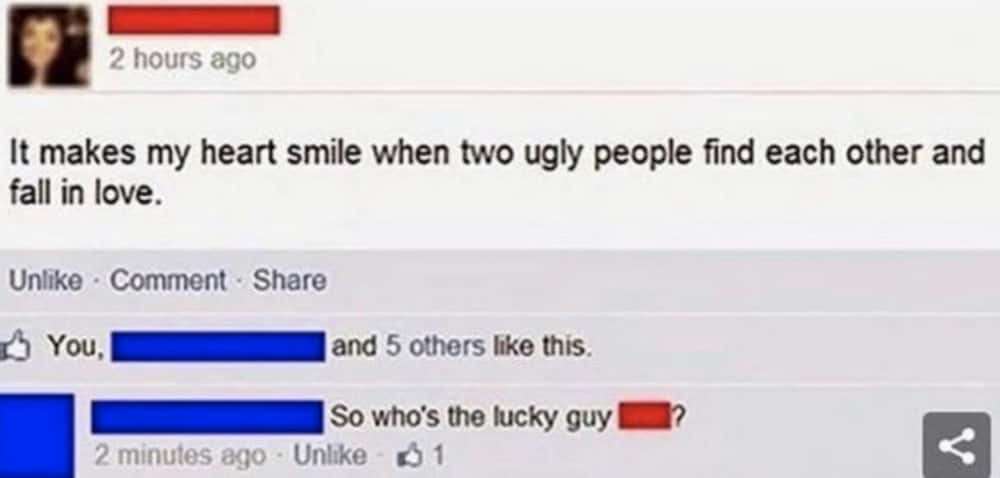Click the comment text "So who's the lucky guy"

click(470, 419)
